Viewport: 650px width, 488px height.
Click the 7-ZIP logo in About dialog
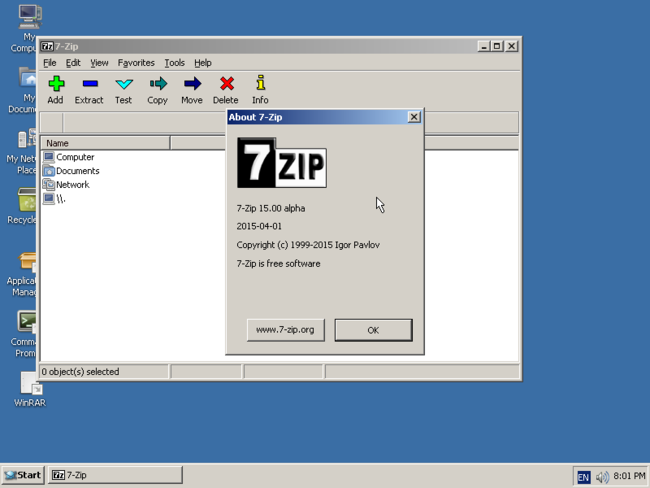[x=281, y=163]
